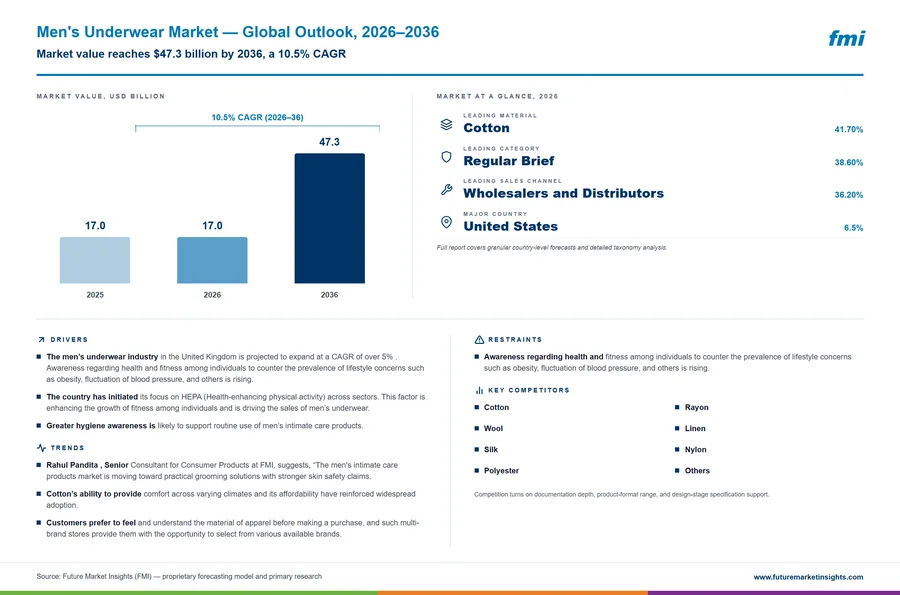Click the 6.5% United States value
The width and height of the screenshot is (900, 595).
[x=853, y=228]
